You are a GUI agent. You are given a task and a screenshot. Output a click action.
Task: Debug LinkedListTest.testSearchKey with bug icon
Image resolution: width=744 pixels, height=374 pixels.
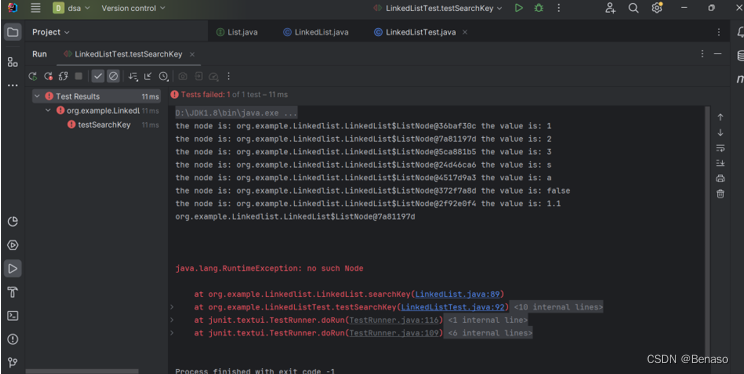(x=539, y=8)
